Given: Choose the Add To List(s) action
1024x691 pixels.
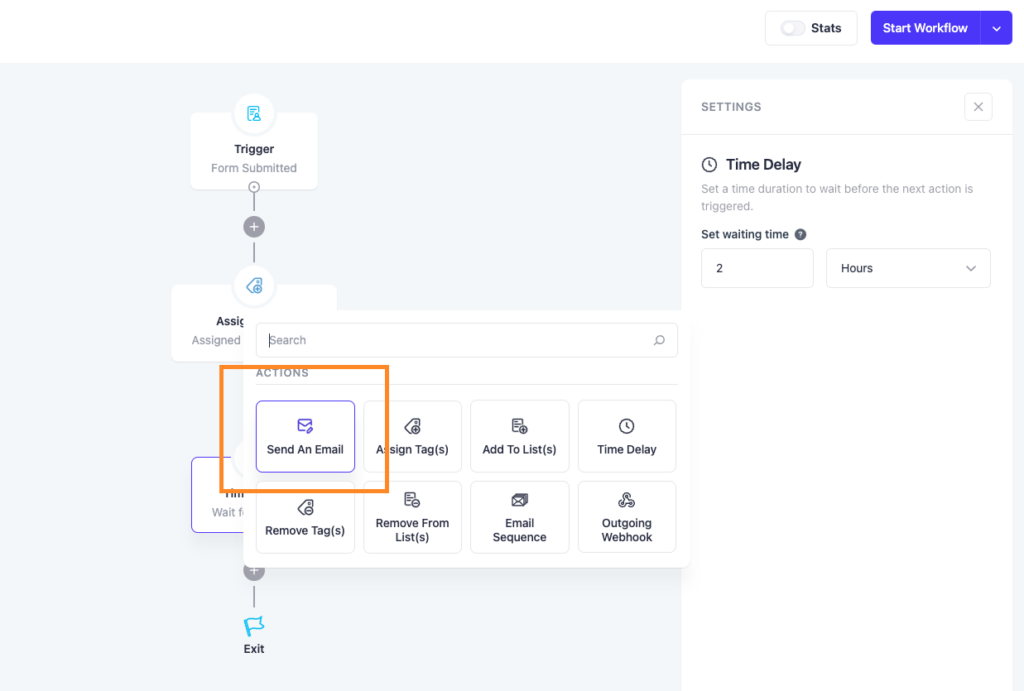Looking at the screenshot, I should point(519,436).
